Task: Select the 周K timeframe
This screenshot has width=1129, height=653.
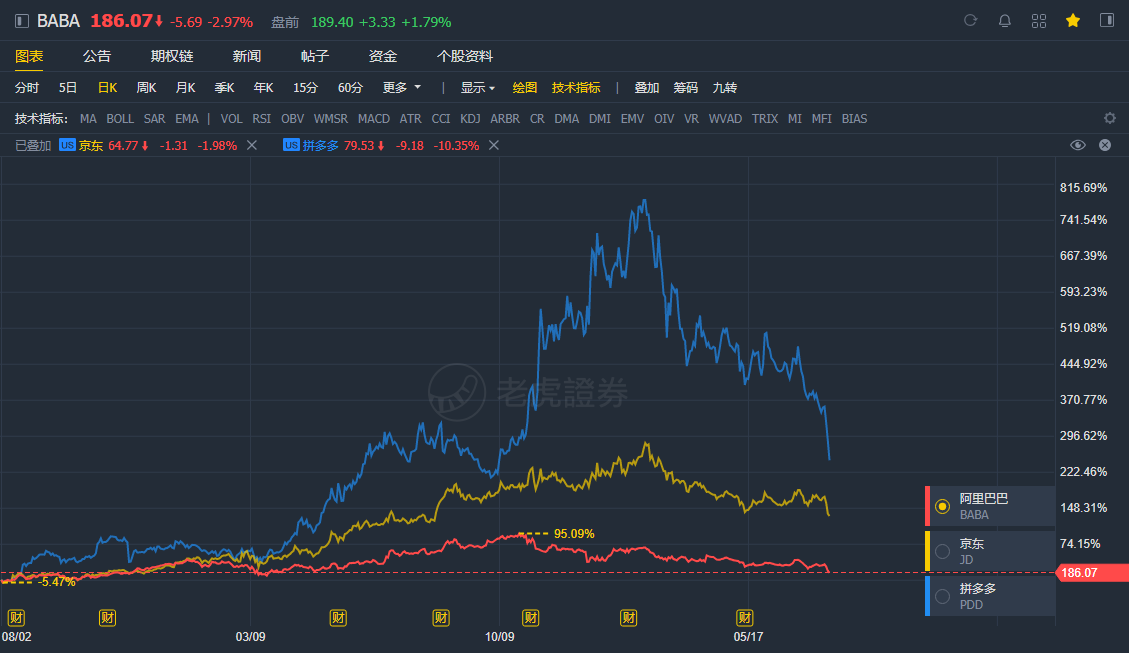Action: click(146, 88)
